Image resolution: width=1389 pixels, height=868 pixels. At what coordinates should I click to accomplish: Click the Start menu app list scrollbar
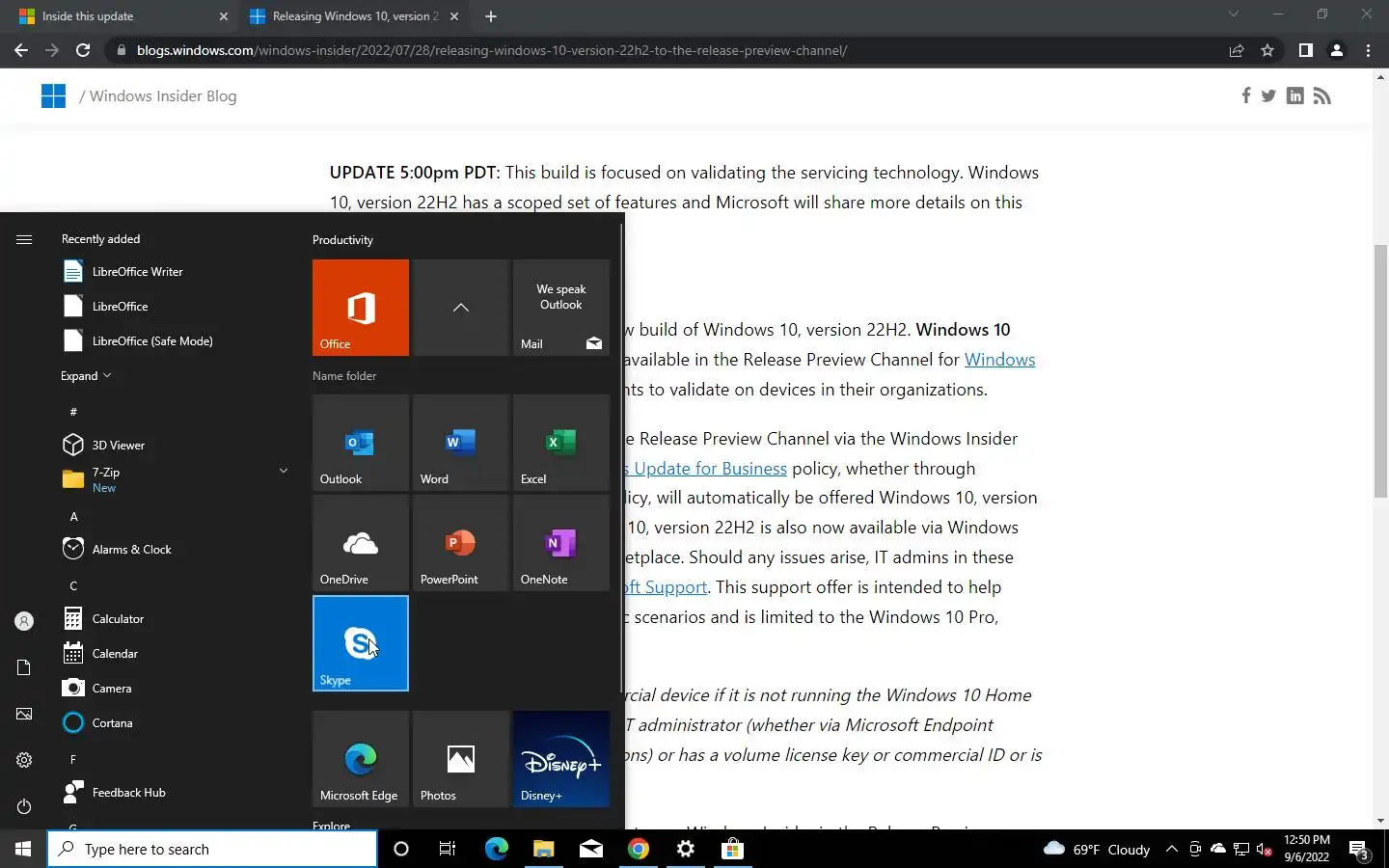(622, 458)
